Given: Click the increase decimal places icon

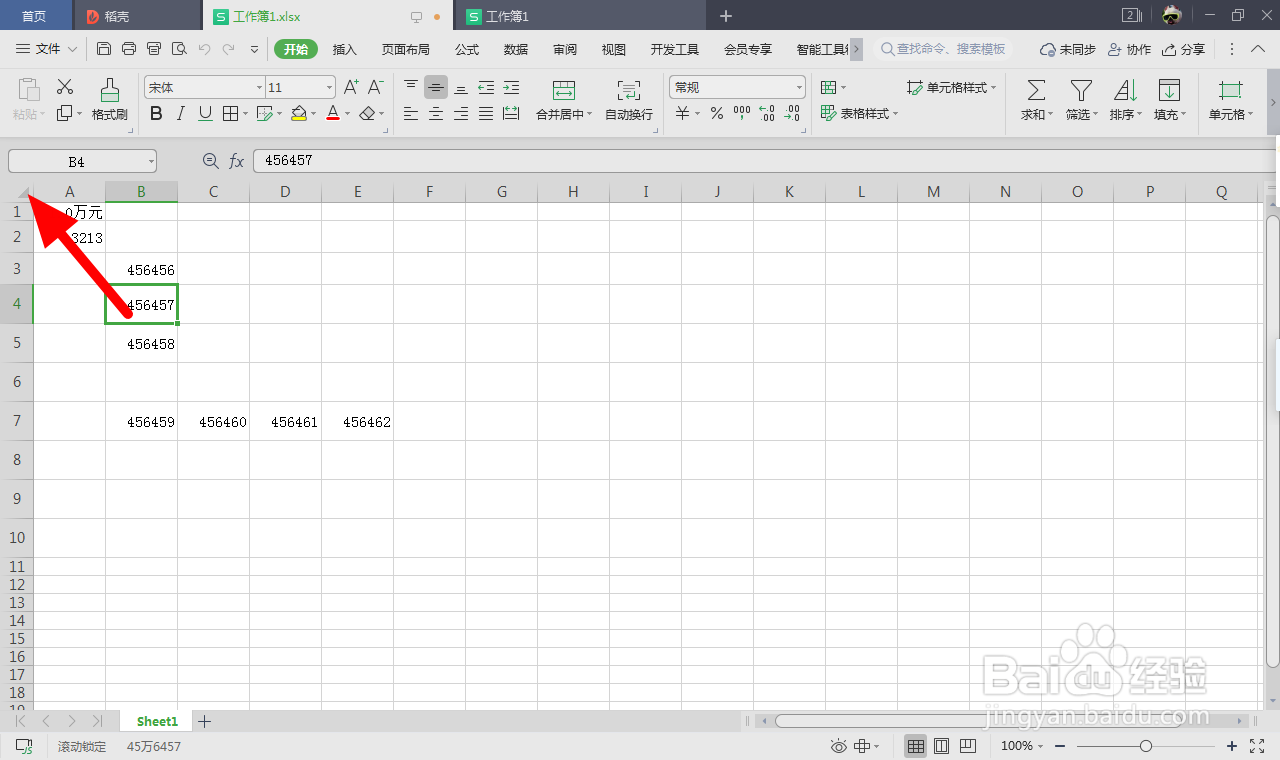Looking at the screenshot, I should (767, 114).
